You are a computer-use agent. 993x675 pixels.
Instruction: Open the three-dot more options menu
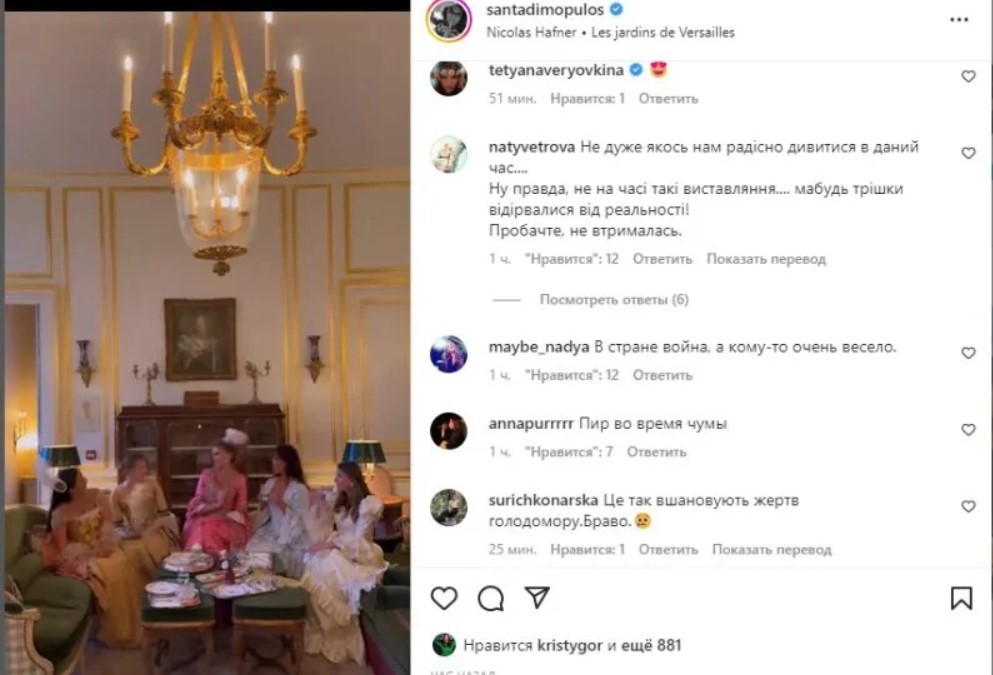959,20
